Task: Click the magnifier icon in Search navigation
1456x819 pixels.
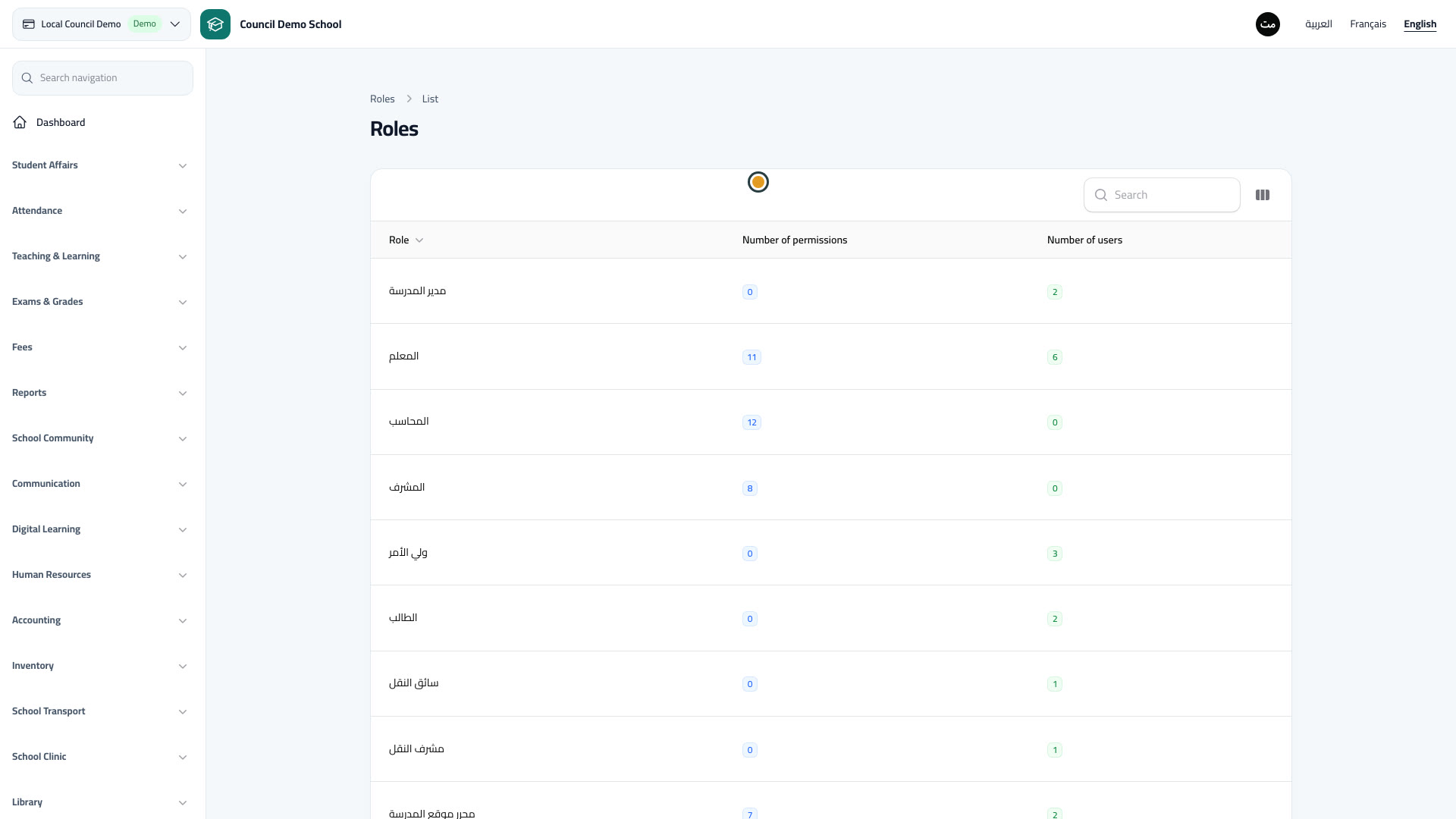Action: click(x=27, y=78)
